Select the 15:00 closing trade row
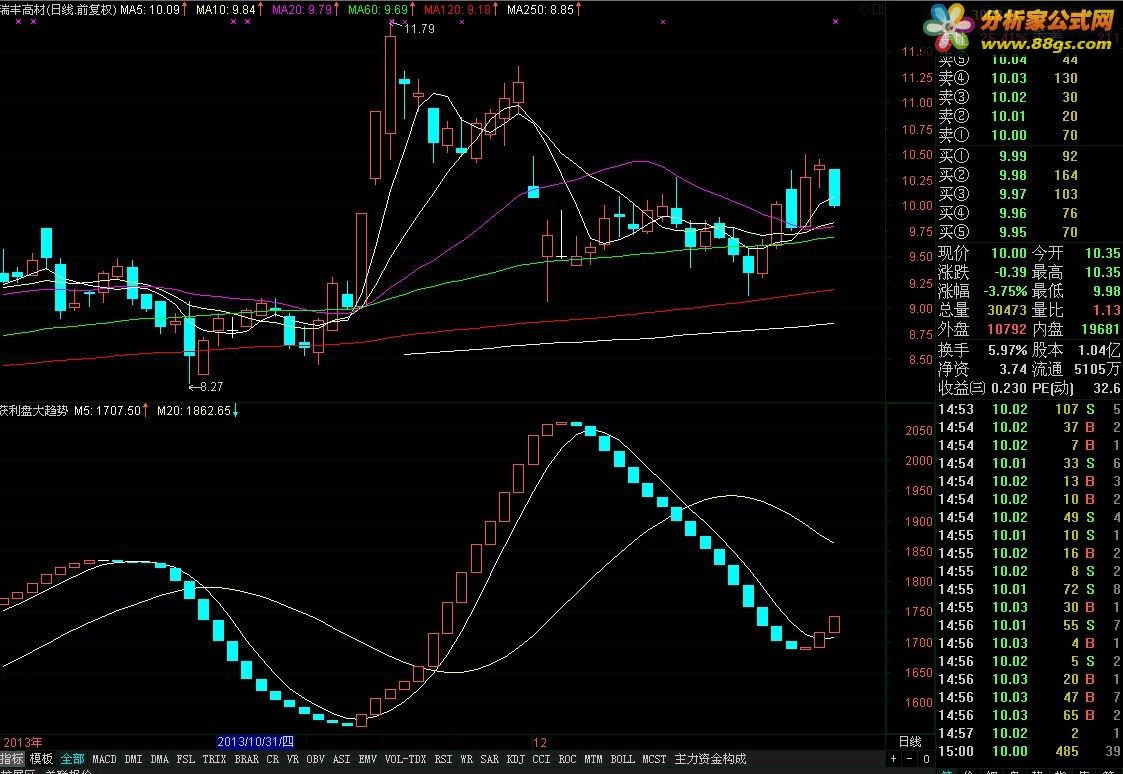This screenshot has width=1123, height=774. pyautogui.click(x=1029, y=751)
